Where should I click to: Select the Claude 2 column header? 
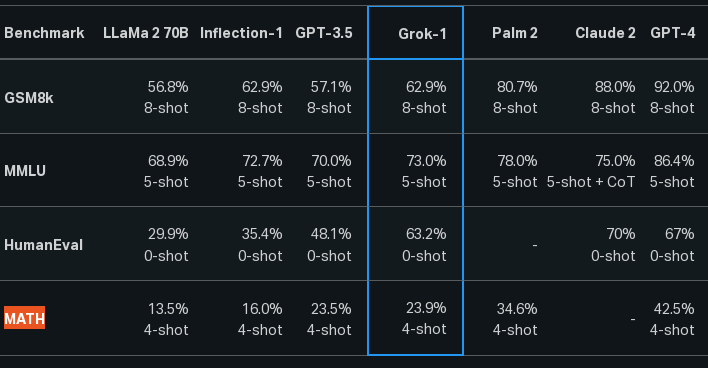click(605, 33)
